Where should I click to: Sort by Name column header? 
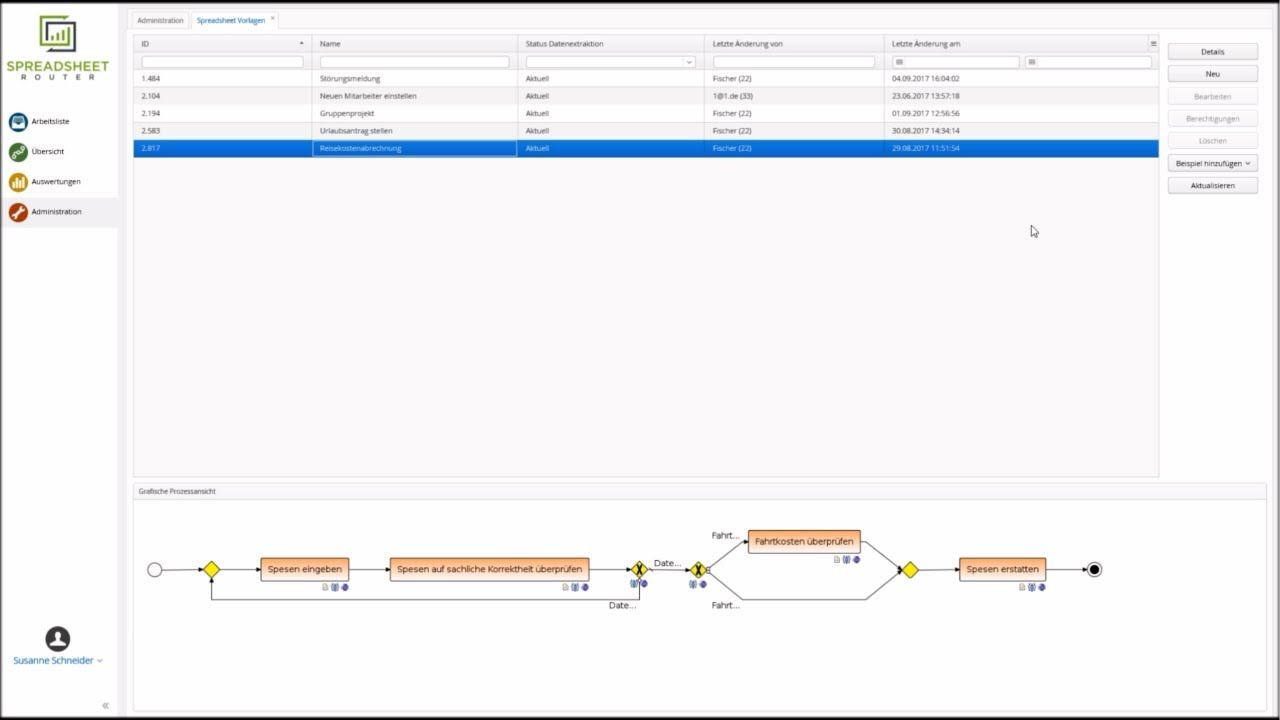pyautogui.click(x=414, y=44)
